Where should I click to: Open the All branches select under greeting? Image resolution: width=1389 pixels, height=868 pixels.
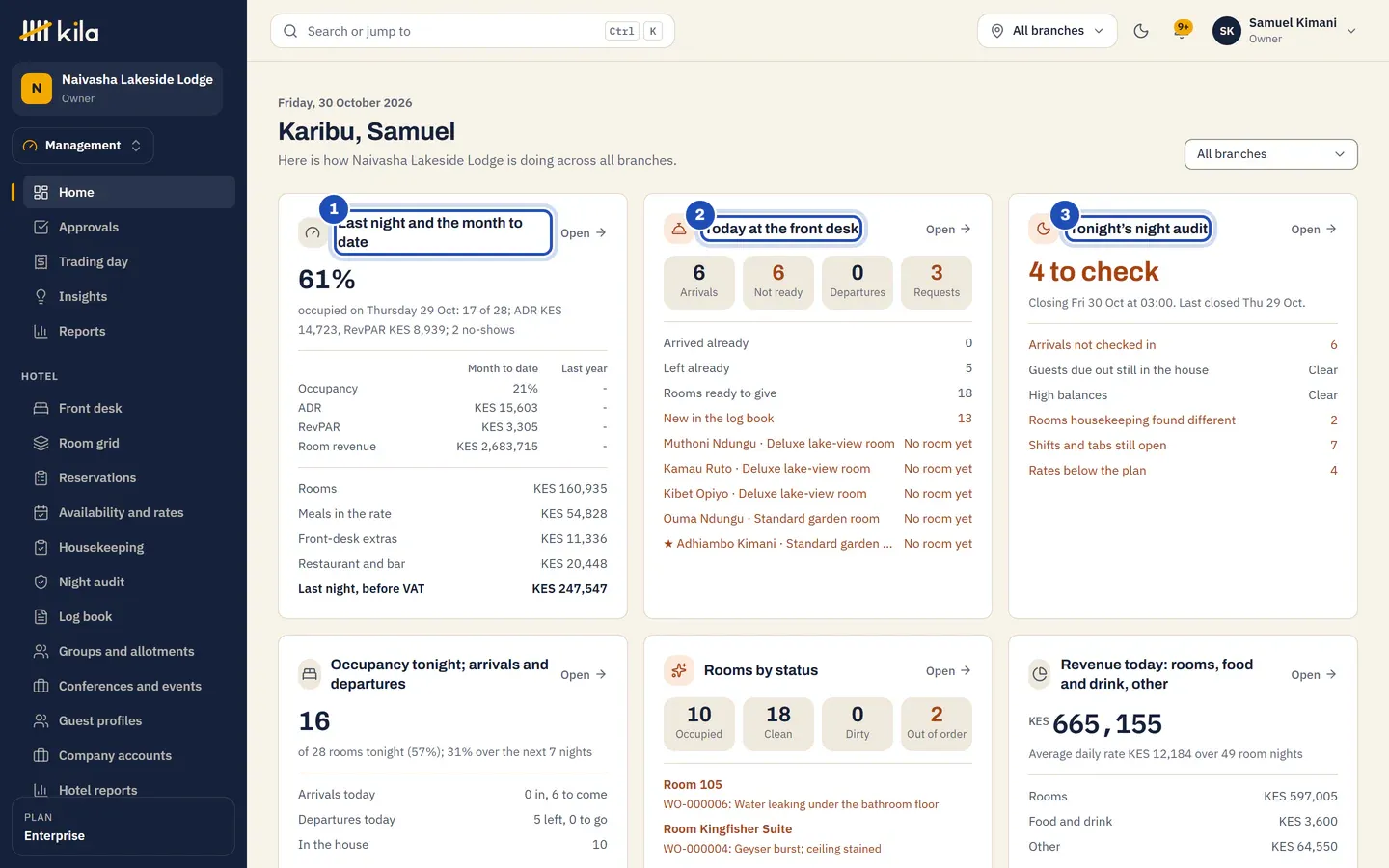[x=1270, y=154]
